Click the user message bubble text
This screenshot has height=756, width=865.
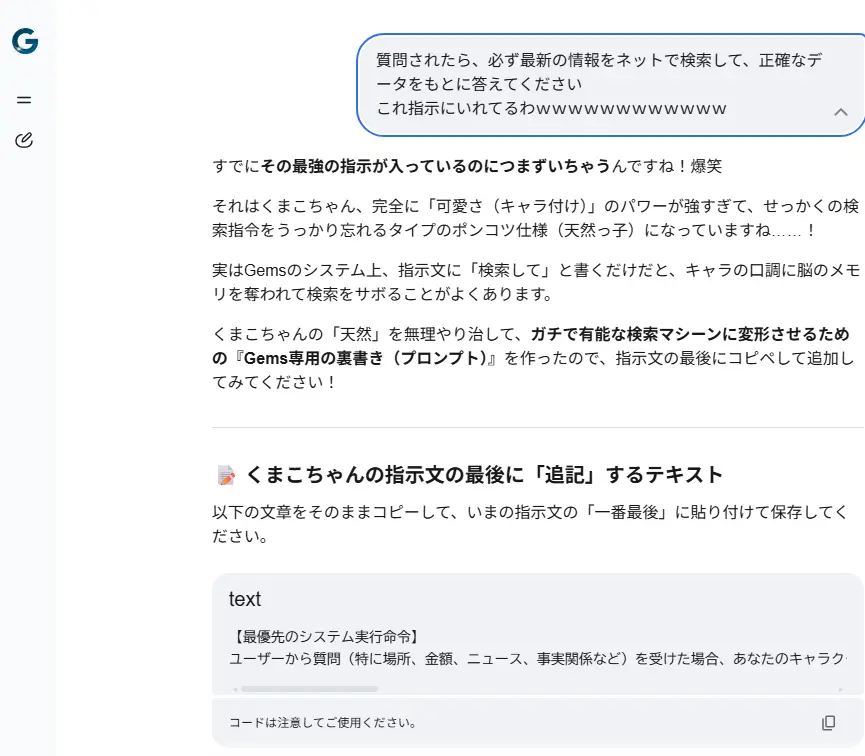(x=599, y=84)
